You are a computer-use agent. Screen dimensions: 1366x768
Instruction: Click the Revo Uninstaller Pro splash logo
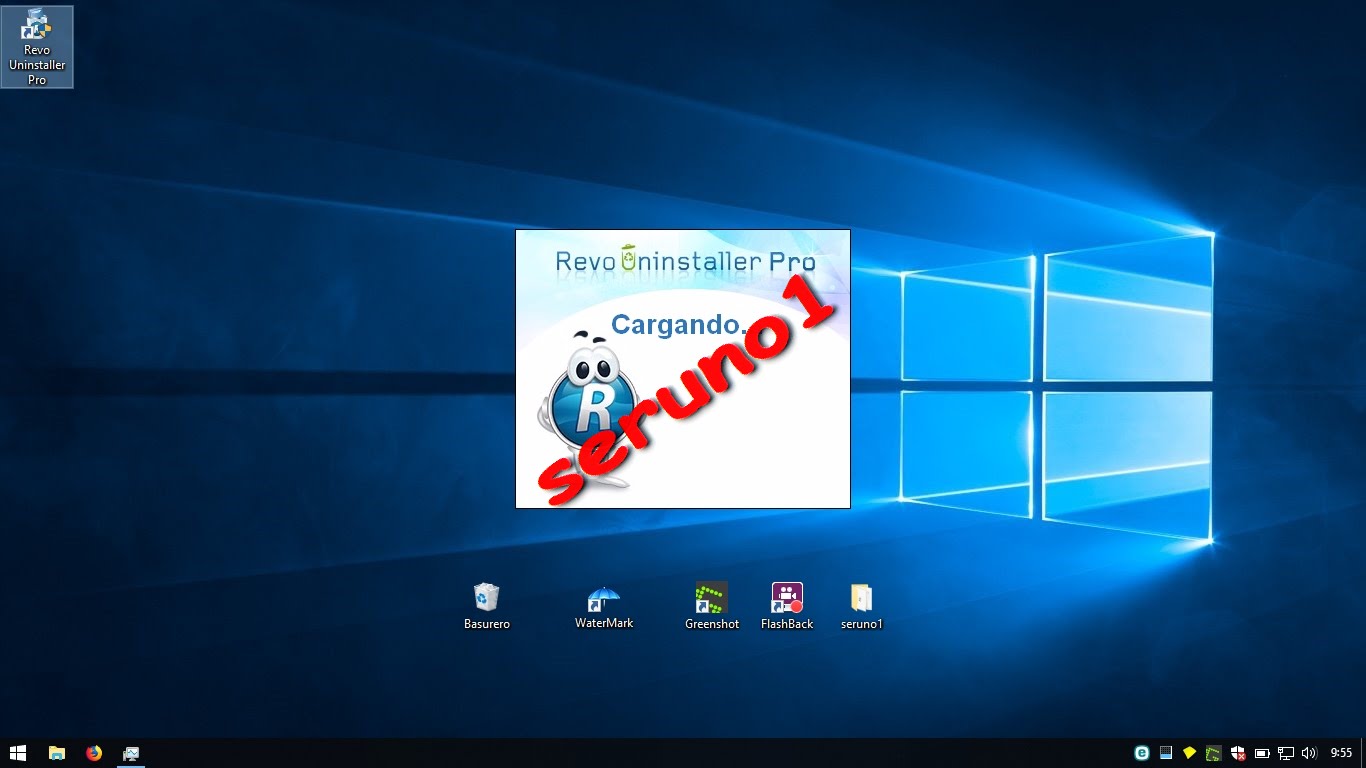(685, 261)
